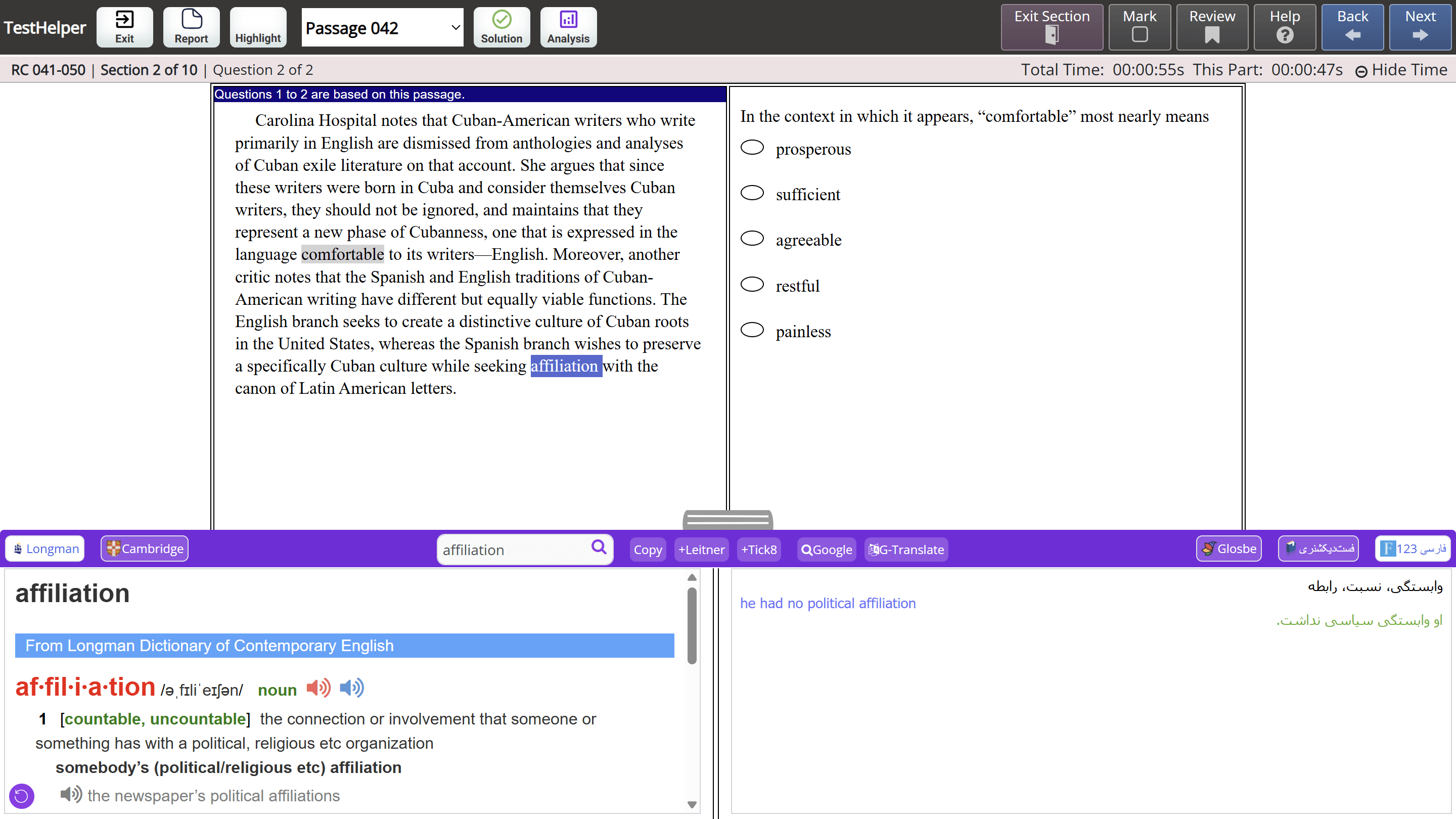Screen dimensions: 1456x819
Task: Toggle the Mark checkbox
Action: pyautogui.click(x=1140, y=35)
